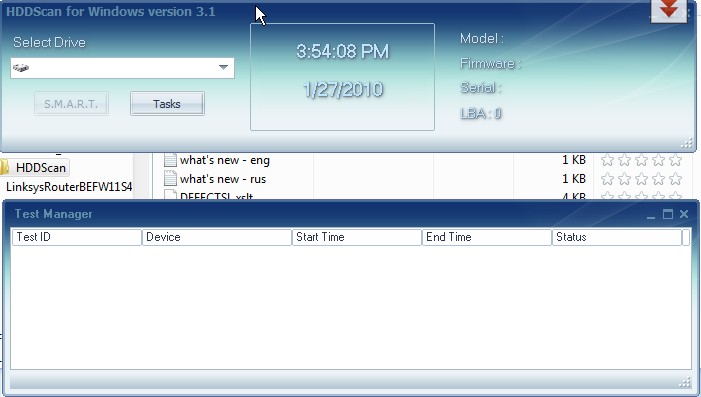The width and height of the screenshot is (701, 397).
Task: Click the Status column header
Action: tap(617, 237)
